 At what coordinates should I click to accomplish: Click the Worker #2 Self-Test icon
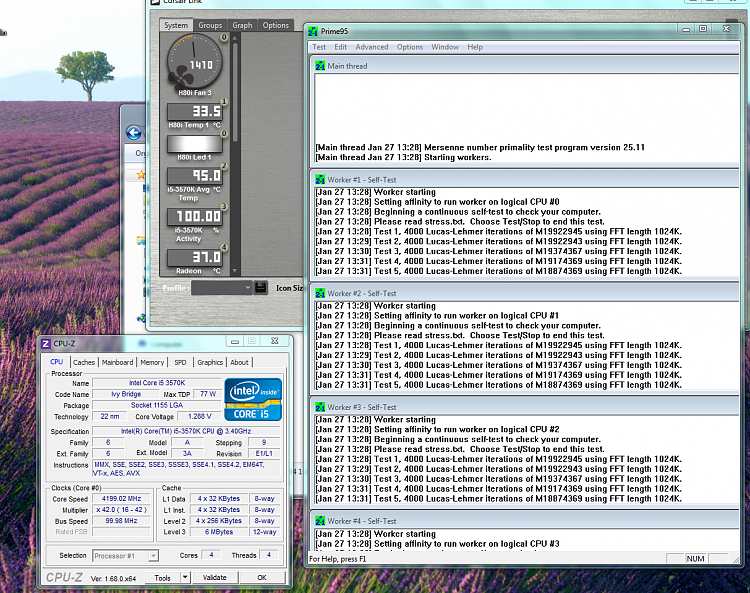[320, 293]
